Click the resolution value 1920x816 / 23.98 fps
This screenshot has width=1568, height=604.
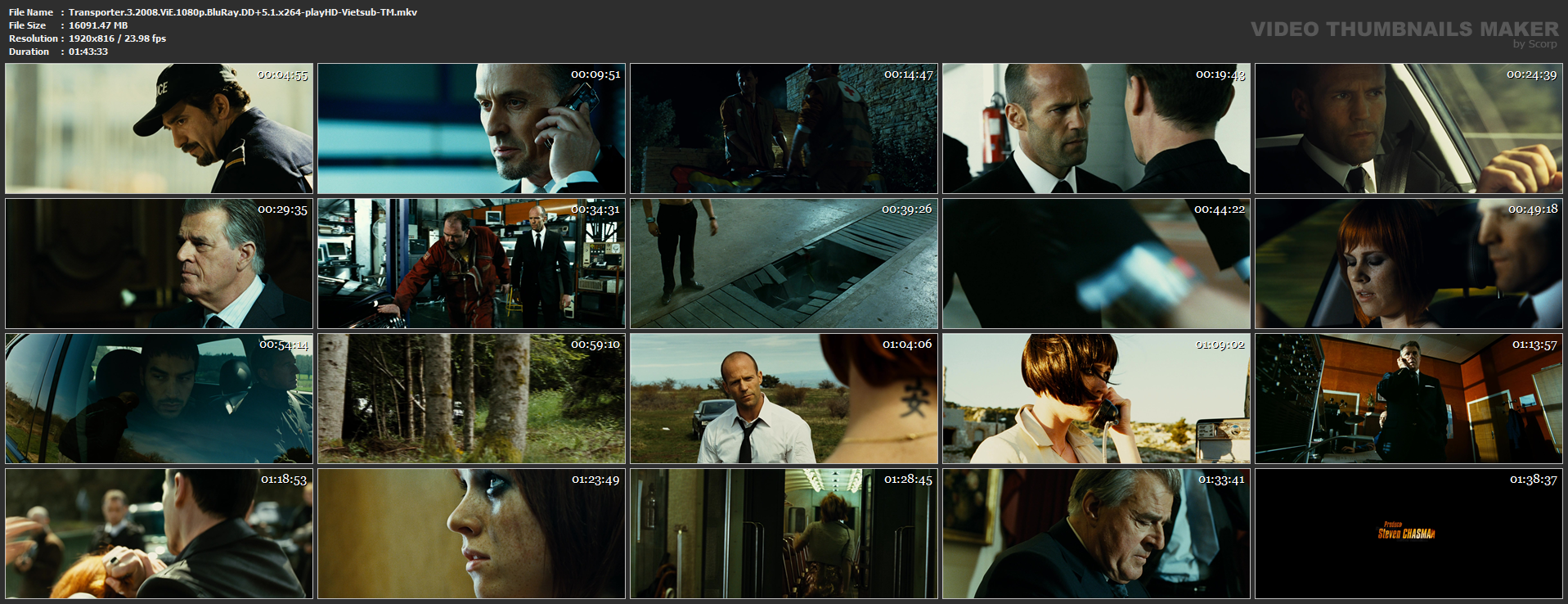pyautogui.click(x=117, y=38)
